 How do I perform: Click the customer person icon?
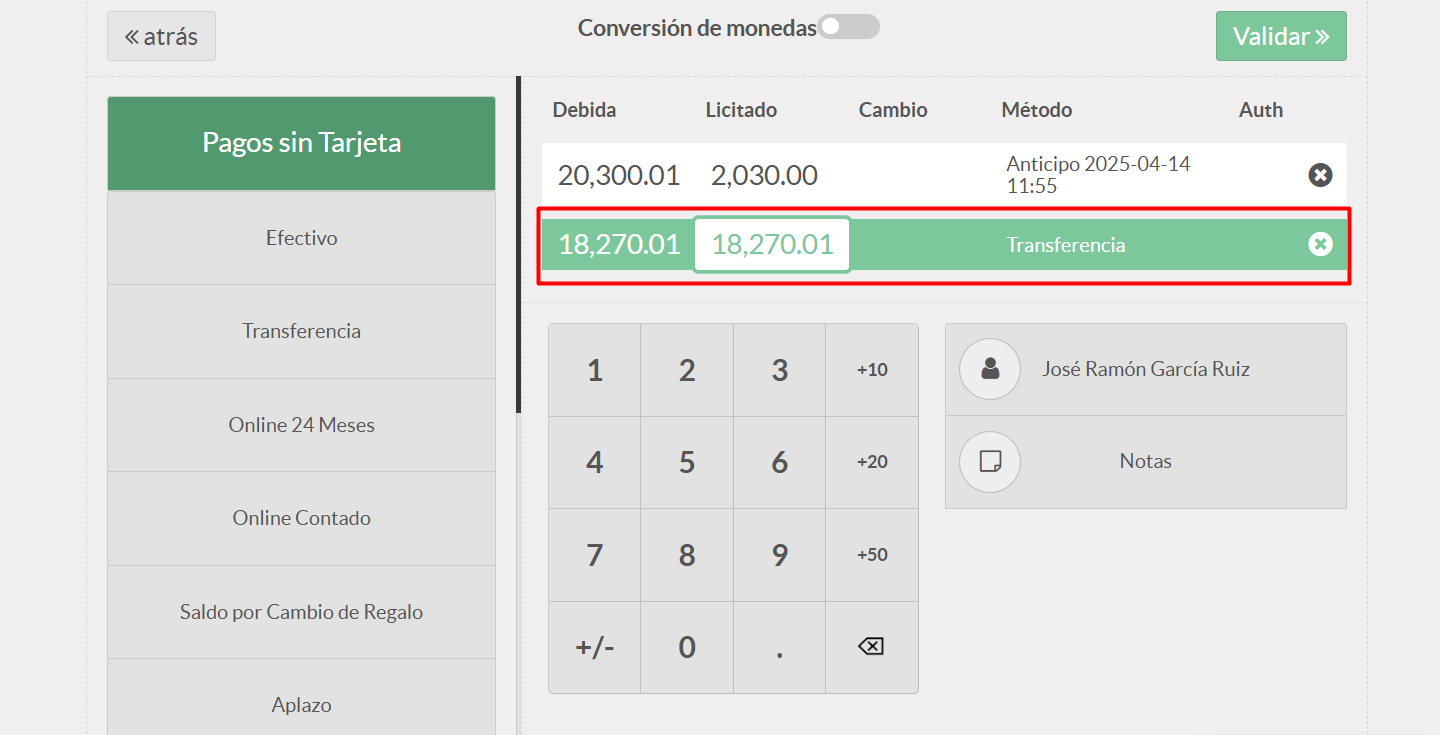(990, 369)
